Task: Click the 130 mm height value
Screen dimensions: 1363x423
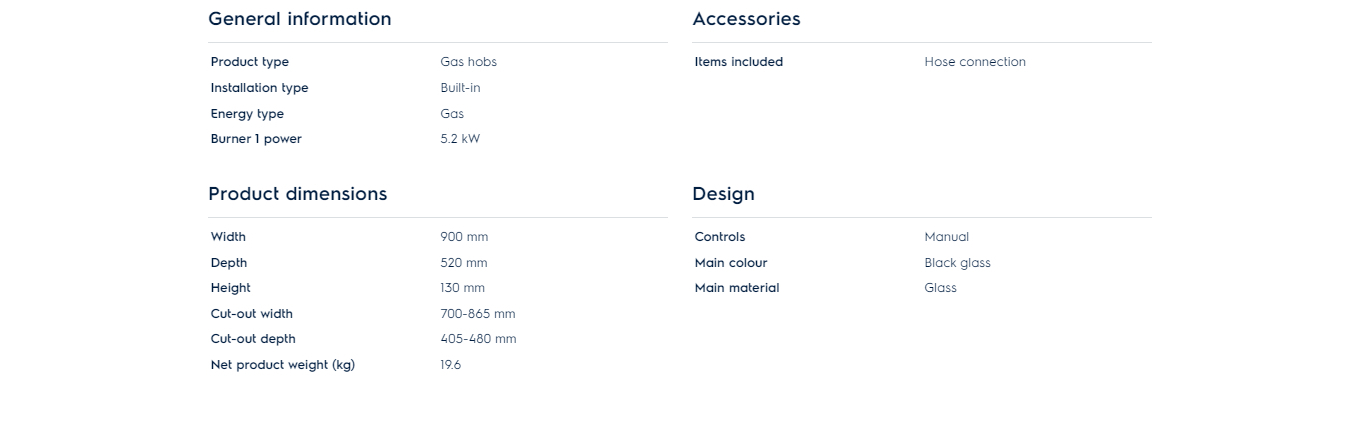Action: (462, 288)
